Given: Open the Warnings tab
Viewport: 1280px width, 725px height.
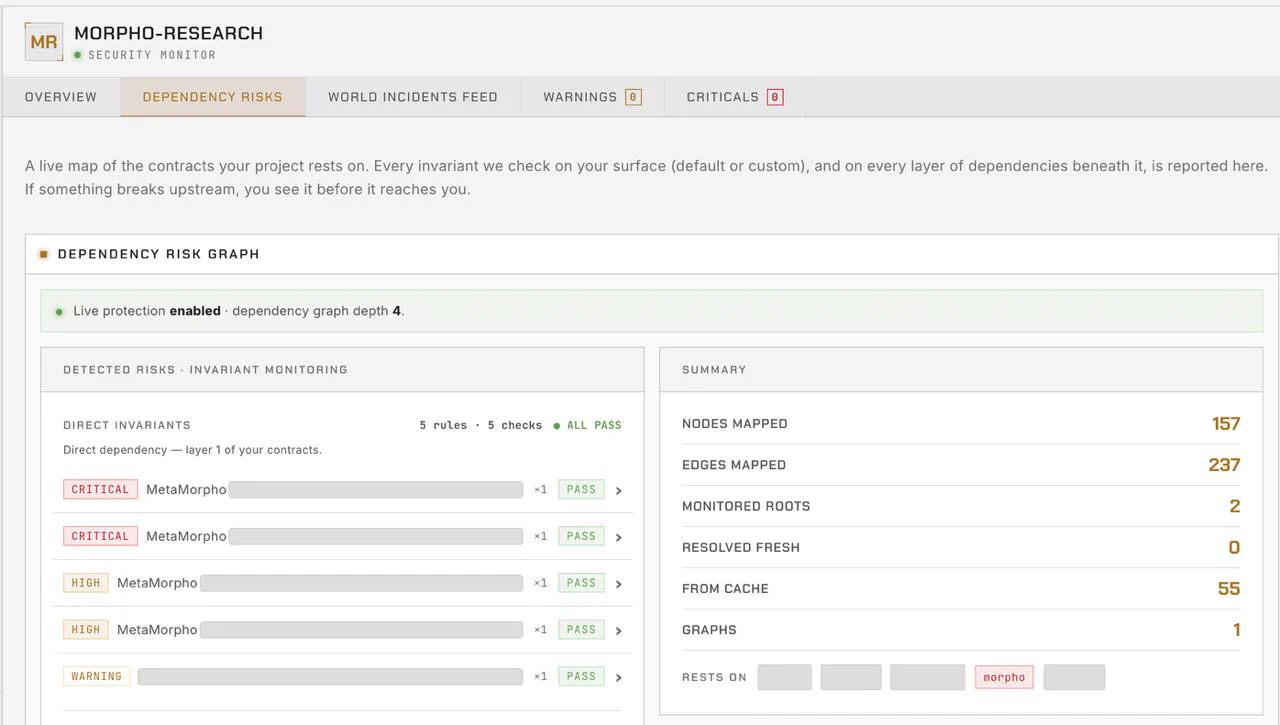Looking at the screenshot, I should (592, 97).
